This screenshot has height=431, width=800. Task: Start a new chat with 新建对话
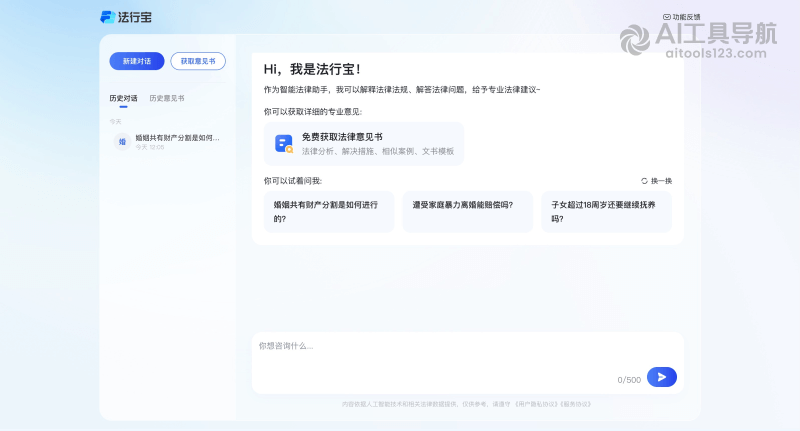[137, 61]
